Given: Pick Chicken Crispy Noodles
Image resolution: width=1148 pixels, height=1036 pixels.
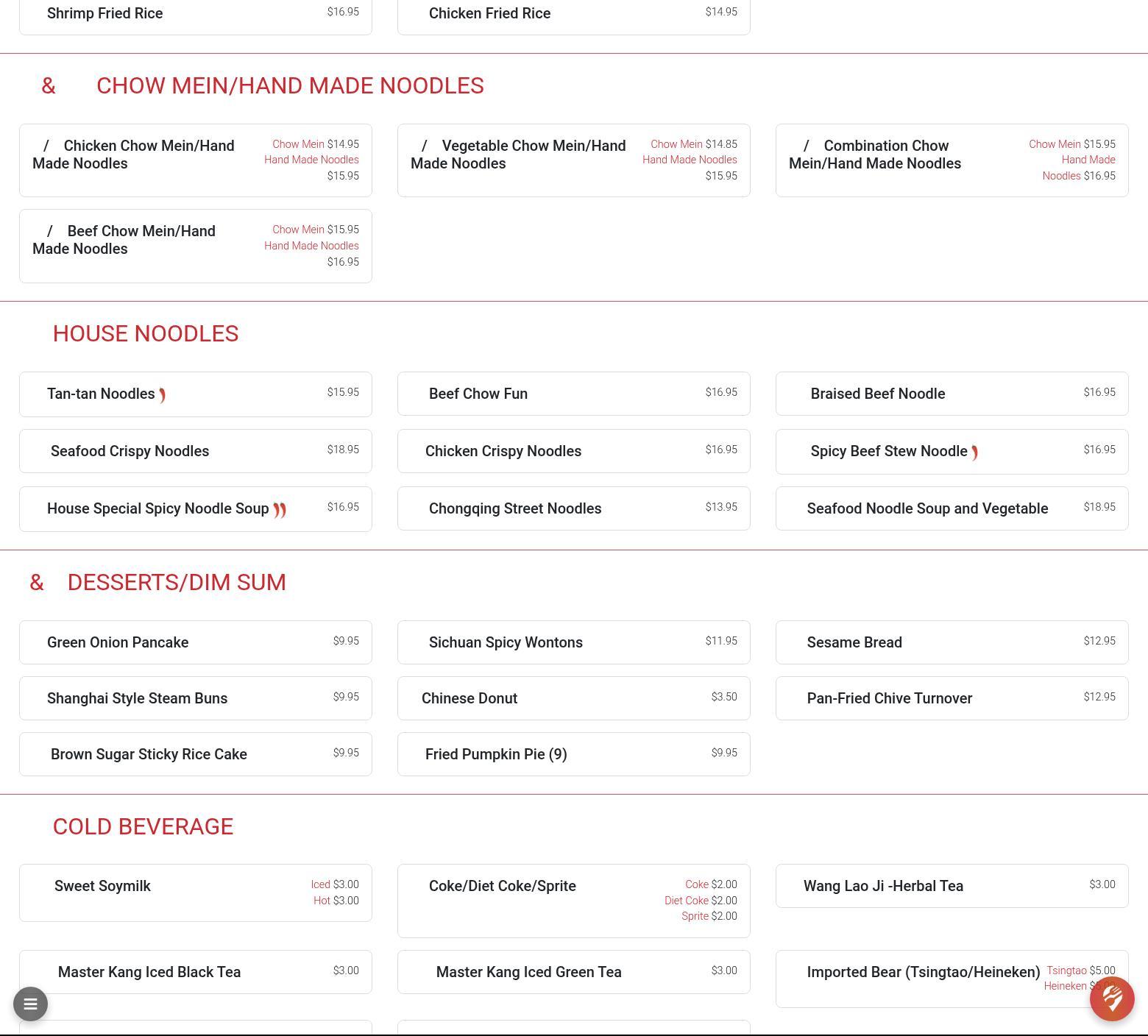Looking at the screenshot, I should [x=574, y=451].
